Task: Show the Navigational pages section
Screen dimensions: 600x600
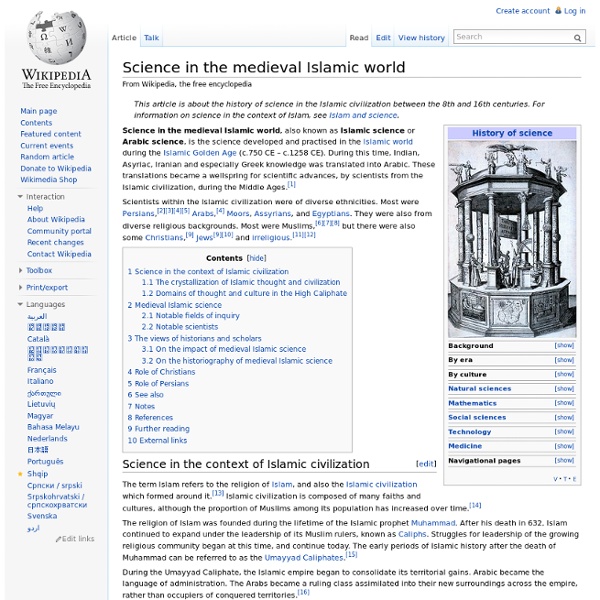Action: [x=564, y=460]
